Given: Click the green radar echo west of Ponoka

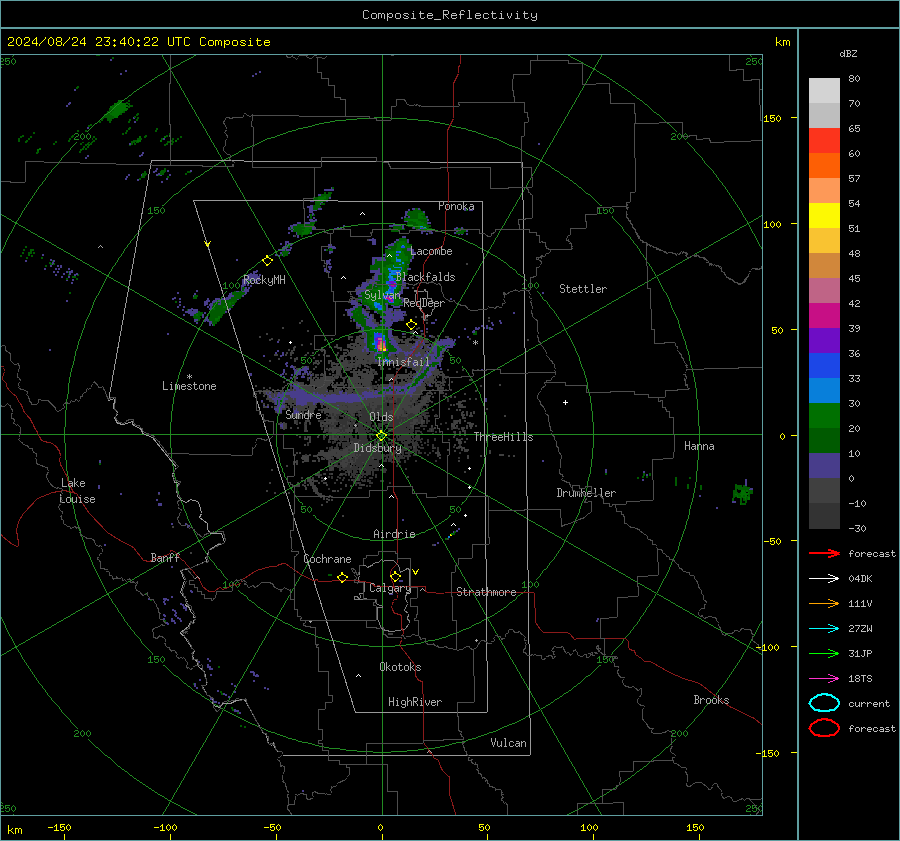Looking at the screenshot, I should [x=416, y=219].
